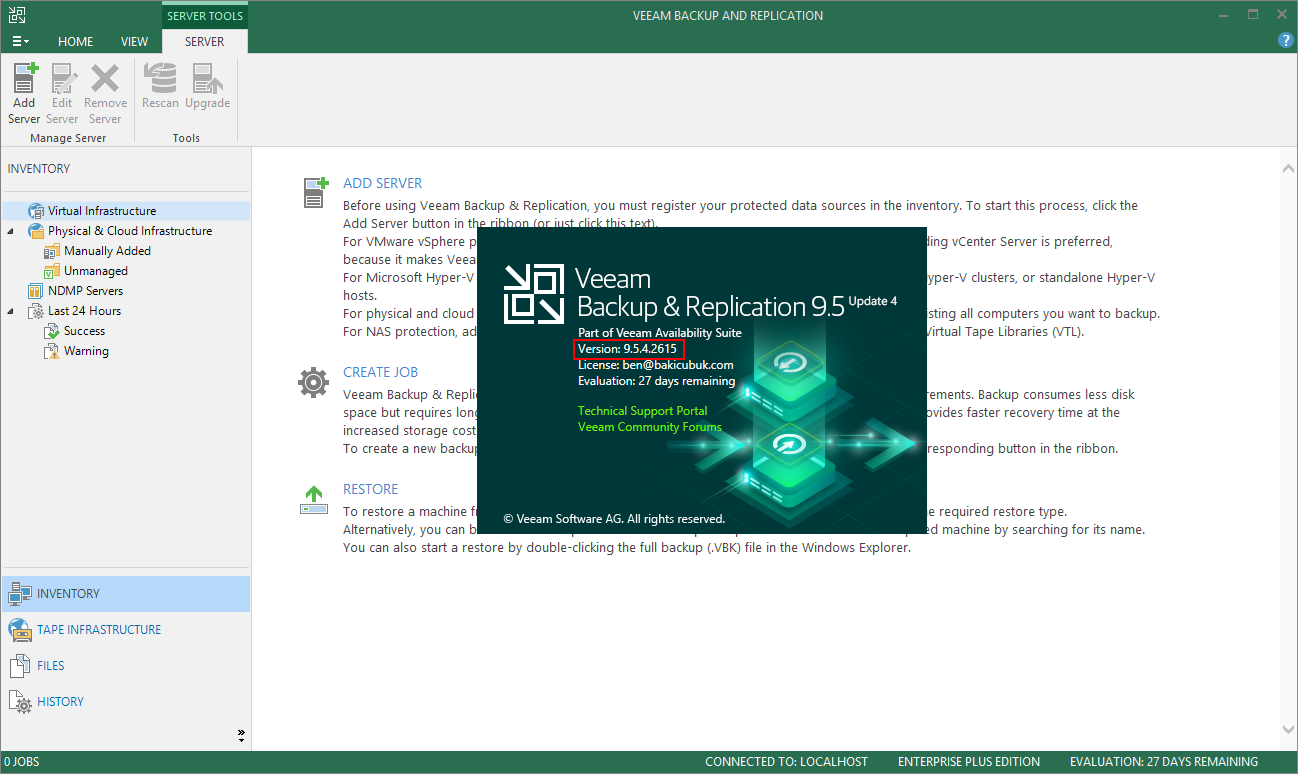The height and width of the screenshot is (774, 1298).
Task: Click the Restore green arrow icon
Action: tap(314, 499)
